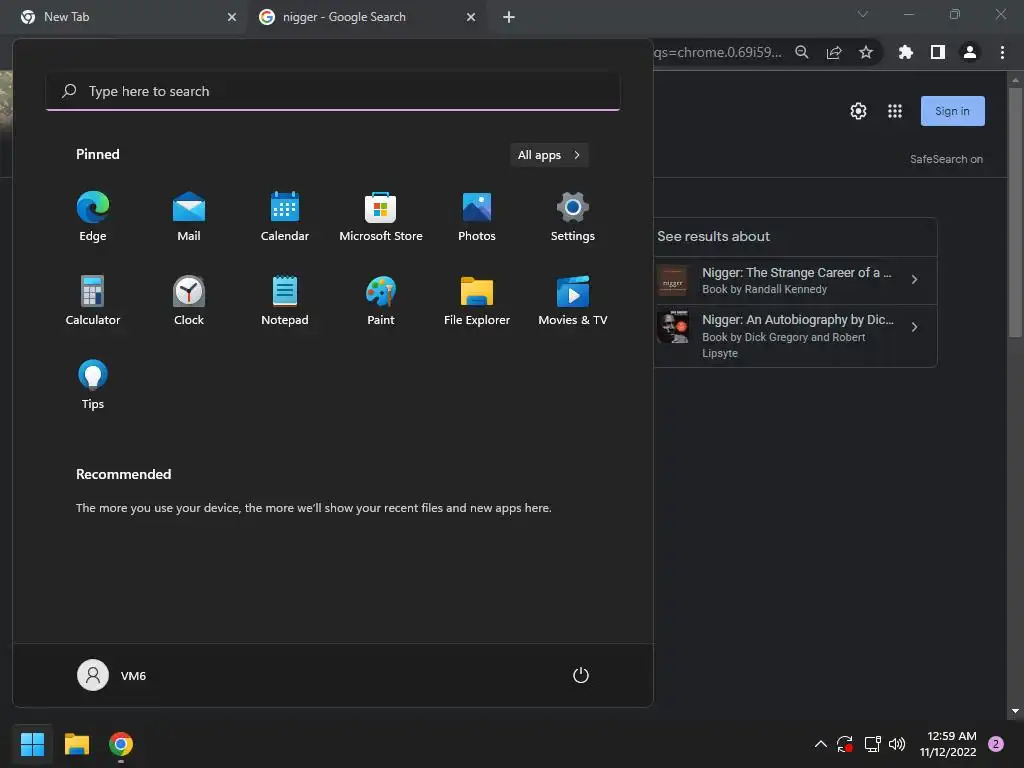Image resolution: width=1024 pixels, height=768 pixels.
Task: Open the Chrome three-dot menu
Action: [x=1002, y=52]
